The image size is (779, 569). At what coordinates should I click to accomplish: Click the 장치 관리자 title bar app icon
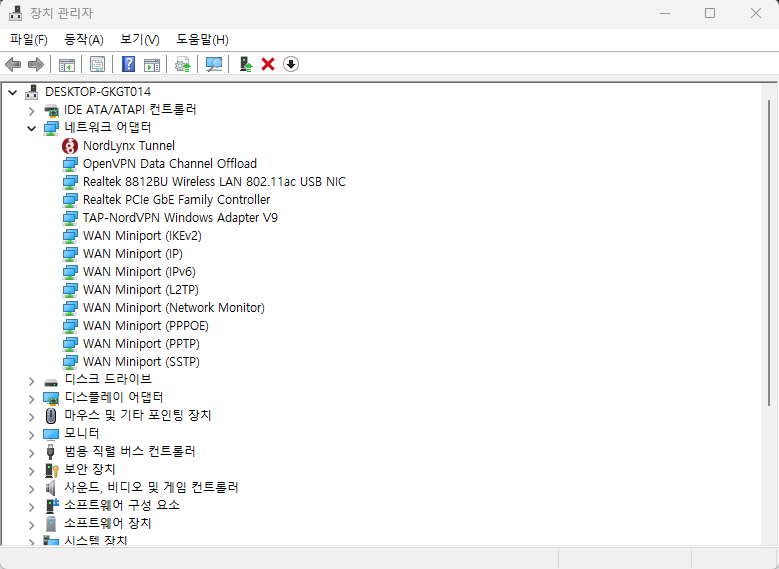pyautogui.click(x=15, y=13)
